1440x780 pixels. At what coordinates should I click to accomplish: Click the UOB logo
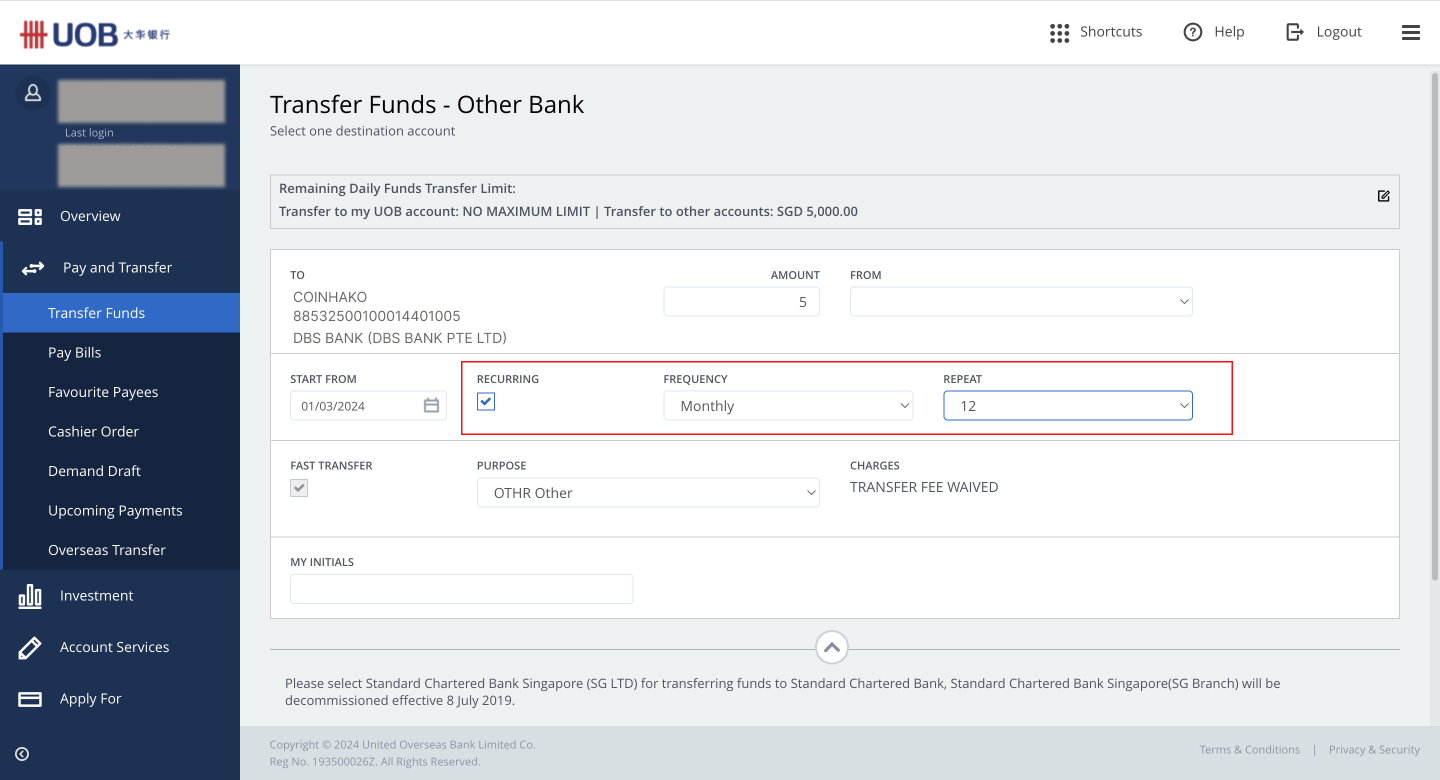click(x=95, y=34)
